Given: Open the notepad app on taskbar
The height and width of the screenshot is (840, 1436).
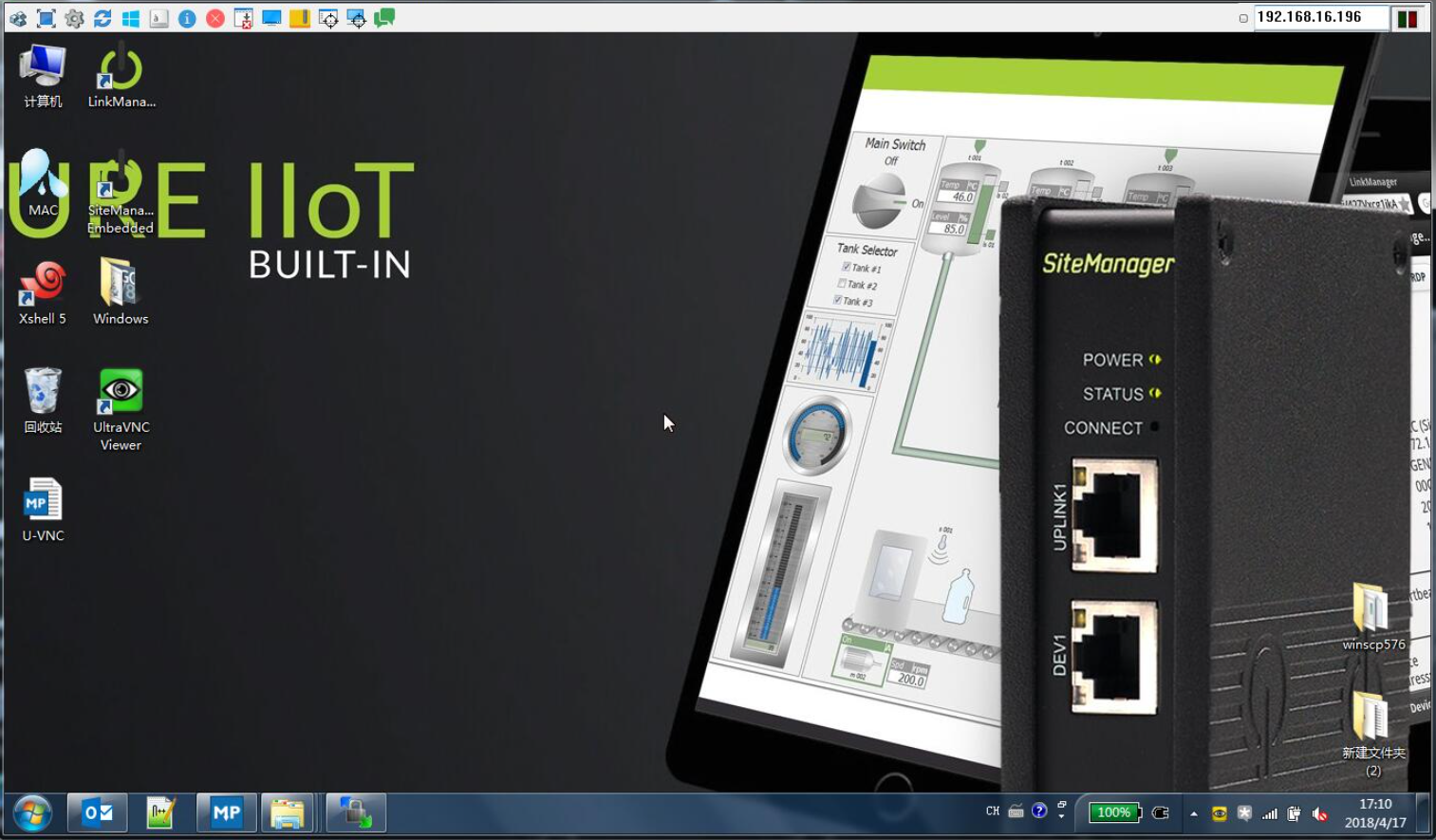Looking at the screenshot, I should pos(161,813).
